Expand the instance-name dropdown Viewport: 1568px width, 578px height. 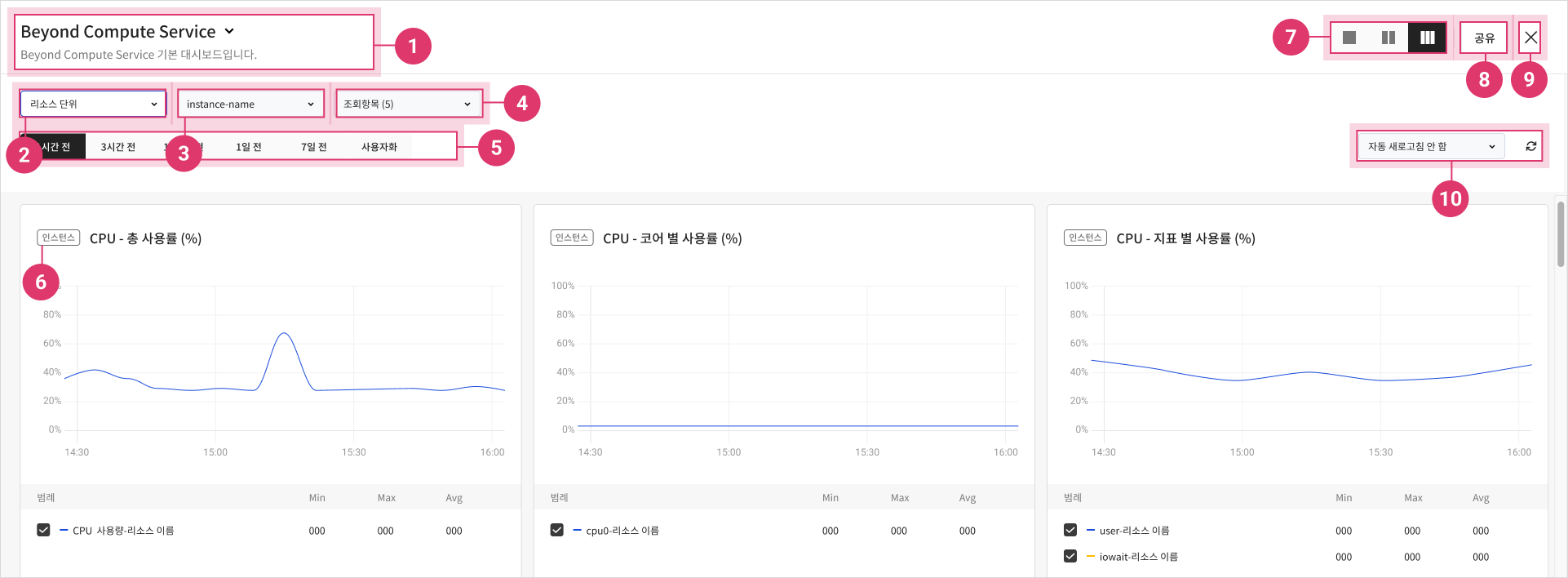250,104
